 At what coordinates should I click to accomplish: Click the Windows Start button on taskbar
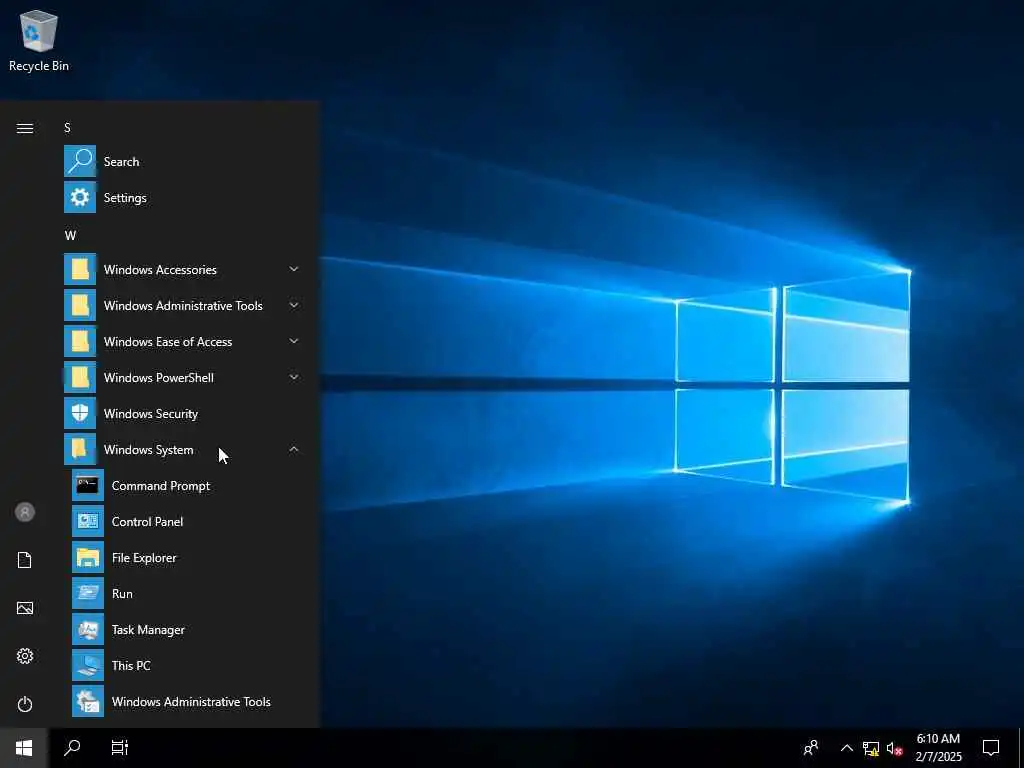click(x=24, y=748)
